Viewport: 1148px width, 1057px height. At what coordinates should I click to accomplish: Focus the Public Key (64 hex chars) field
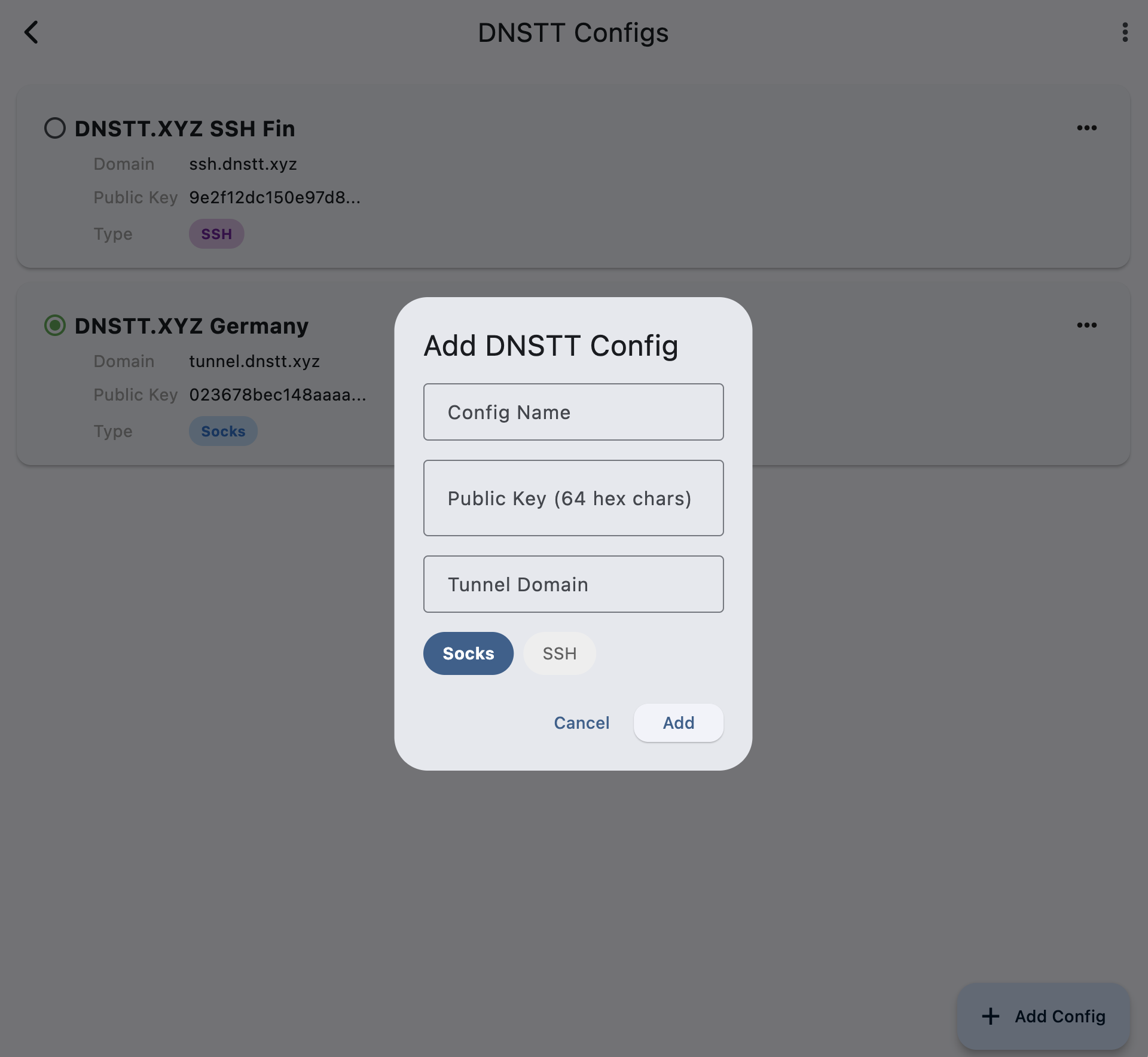pyautogui.click(x=573, y=498)
